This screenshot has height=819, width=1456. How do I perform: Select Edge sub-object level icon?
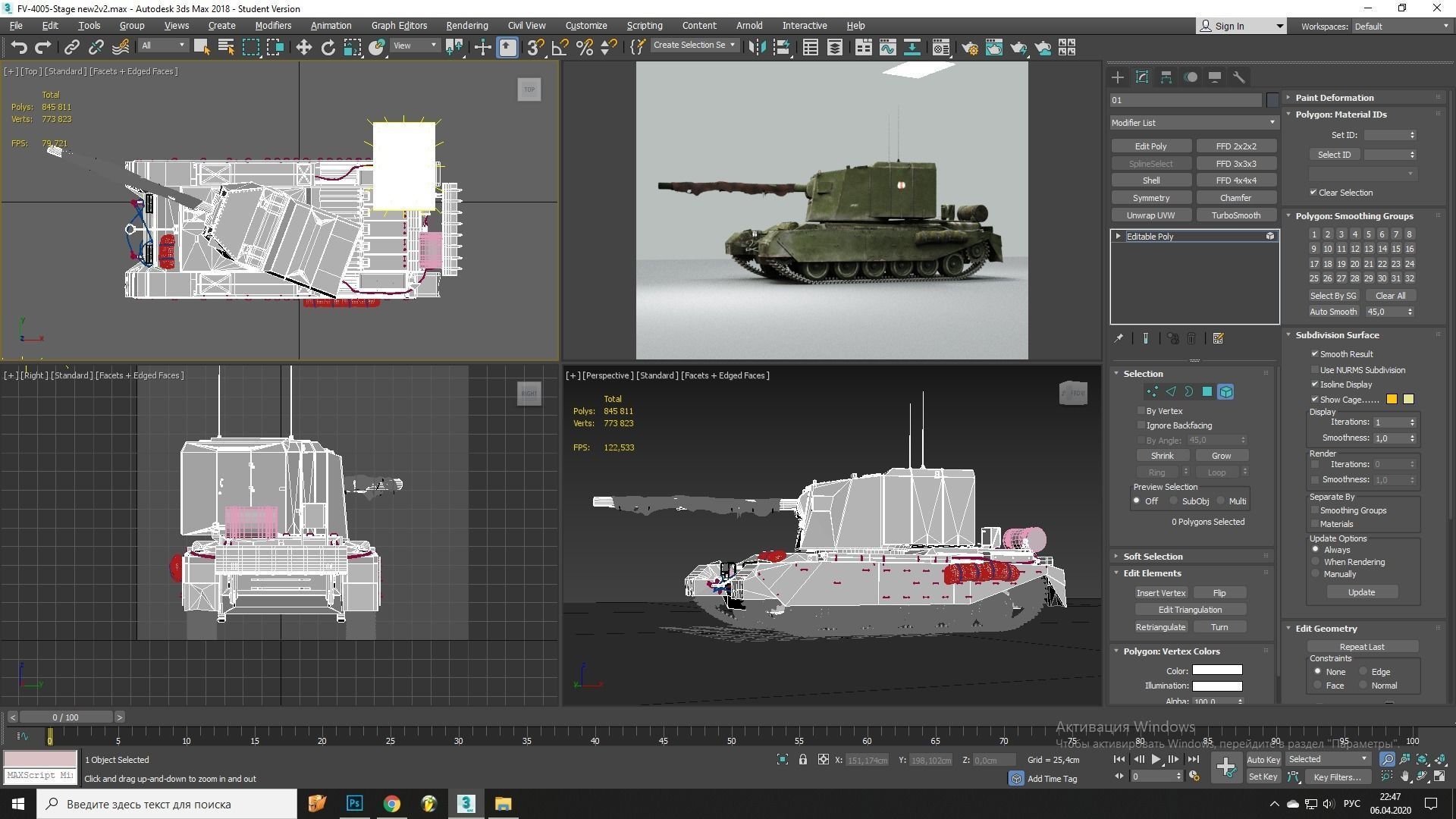point(1171,392)
